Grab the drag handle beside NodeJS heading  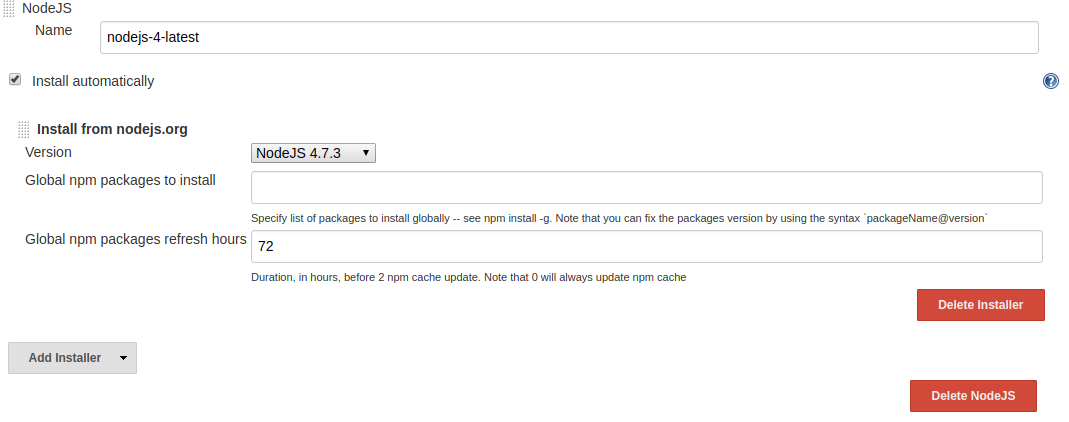[x=10, y=8]
